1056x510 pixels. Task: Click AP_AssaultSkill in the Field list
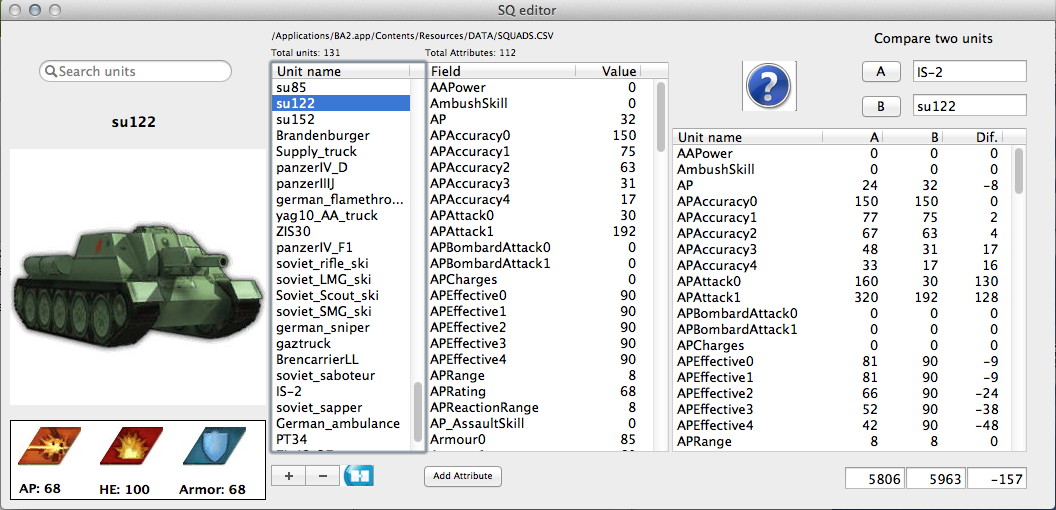point(477,424)
